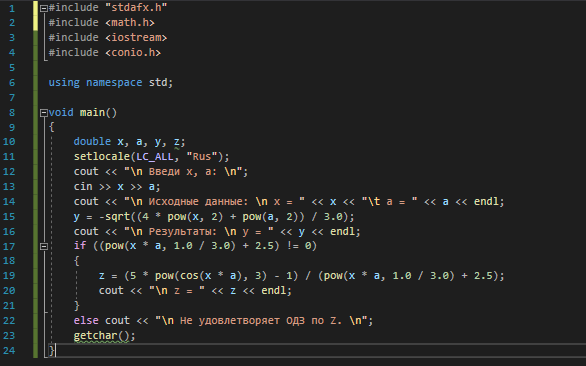586x366 pixels.
Task: Click the "Rus" string literal
Action: point(201,156)
